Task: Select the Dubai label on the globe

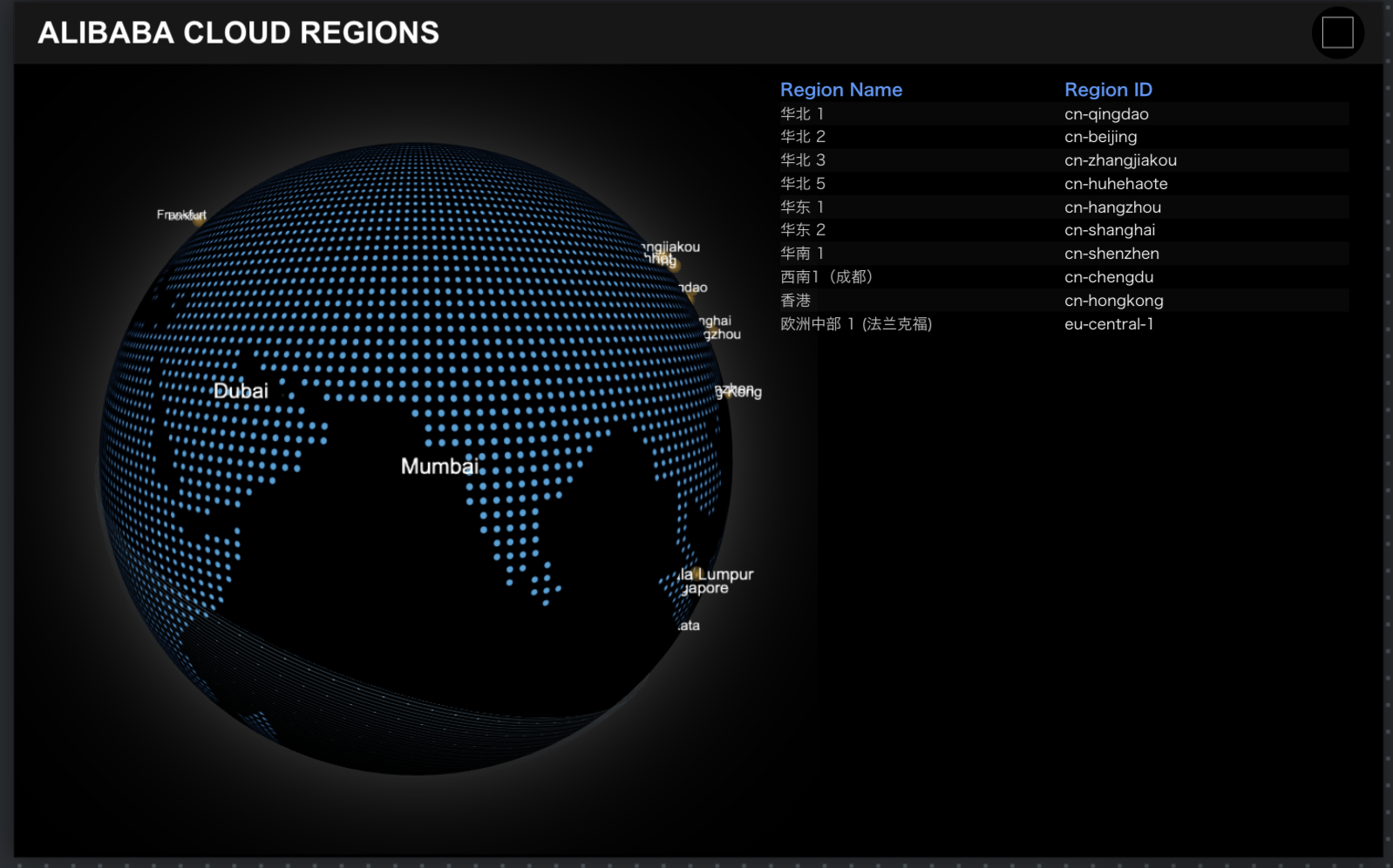Action: [241, 390]
